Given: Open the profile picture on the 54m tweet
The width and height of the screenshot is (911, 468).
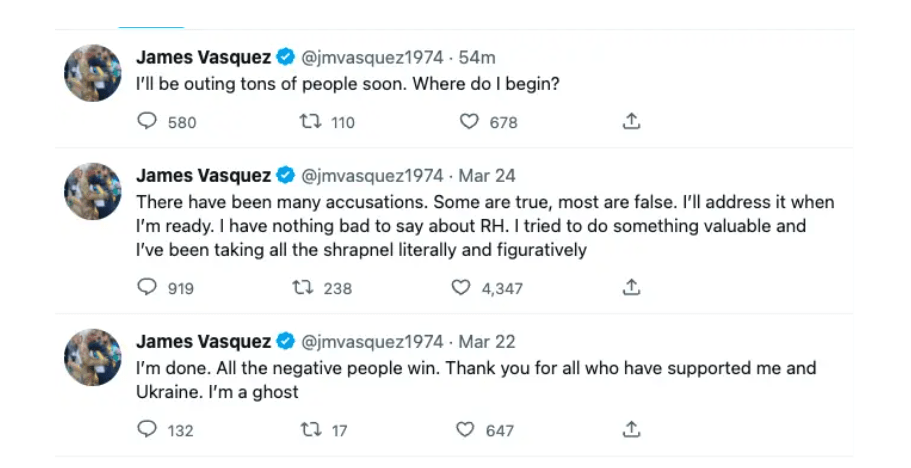Looking at the screenshot, I should pos(93,73).
